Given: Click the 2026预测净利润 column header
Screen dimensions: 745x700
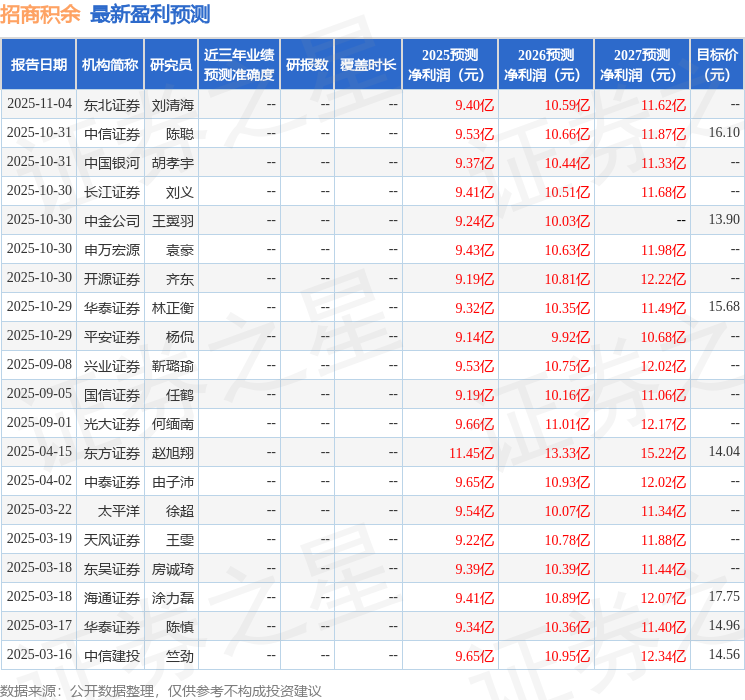Looking at the screenshot, I should (x=546, y=65).
